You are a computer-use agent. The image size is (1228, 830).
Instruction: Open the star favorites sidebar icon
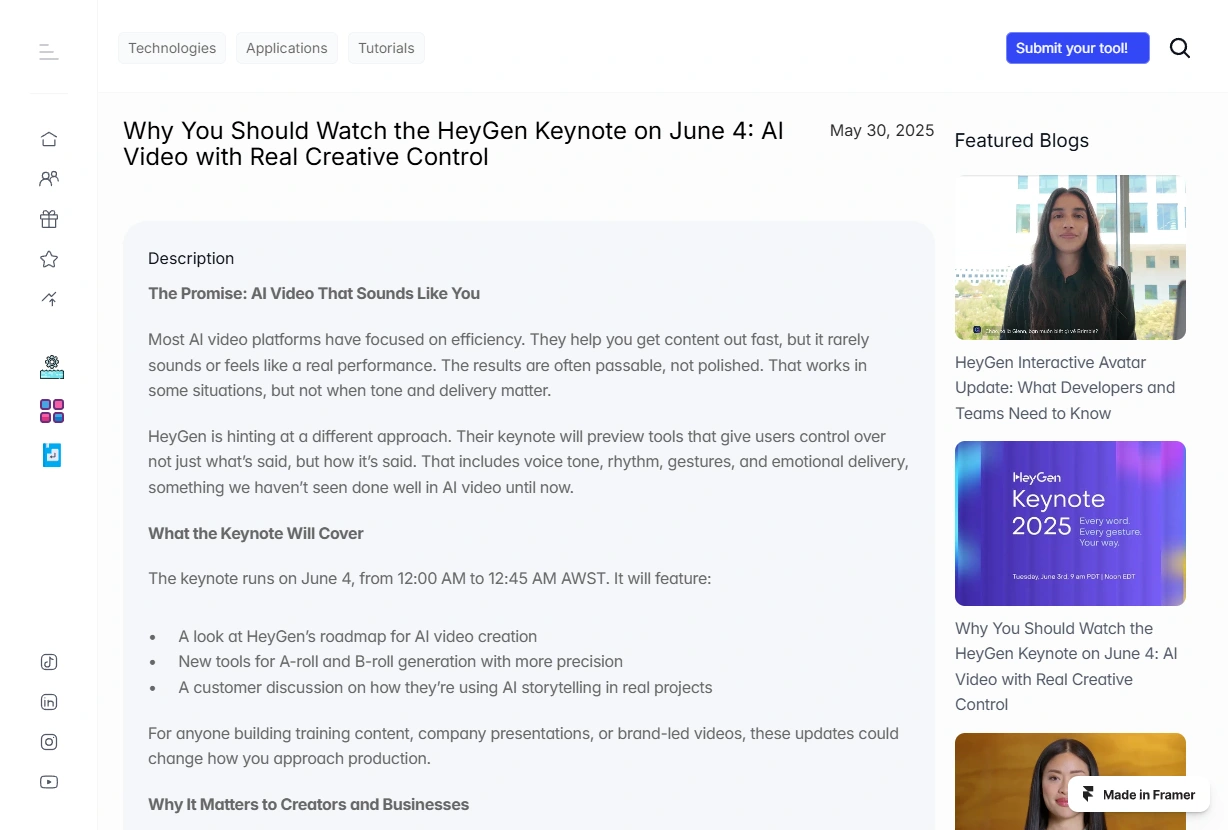(x=49, y=259)
